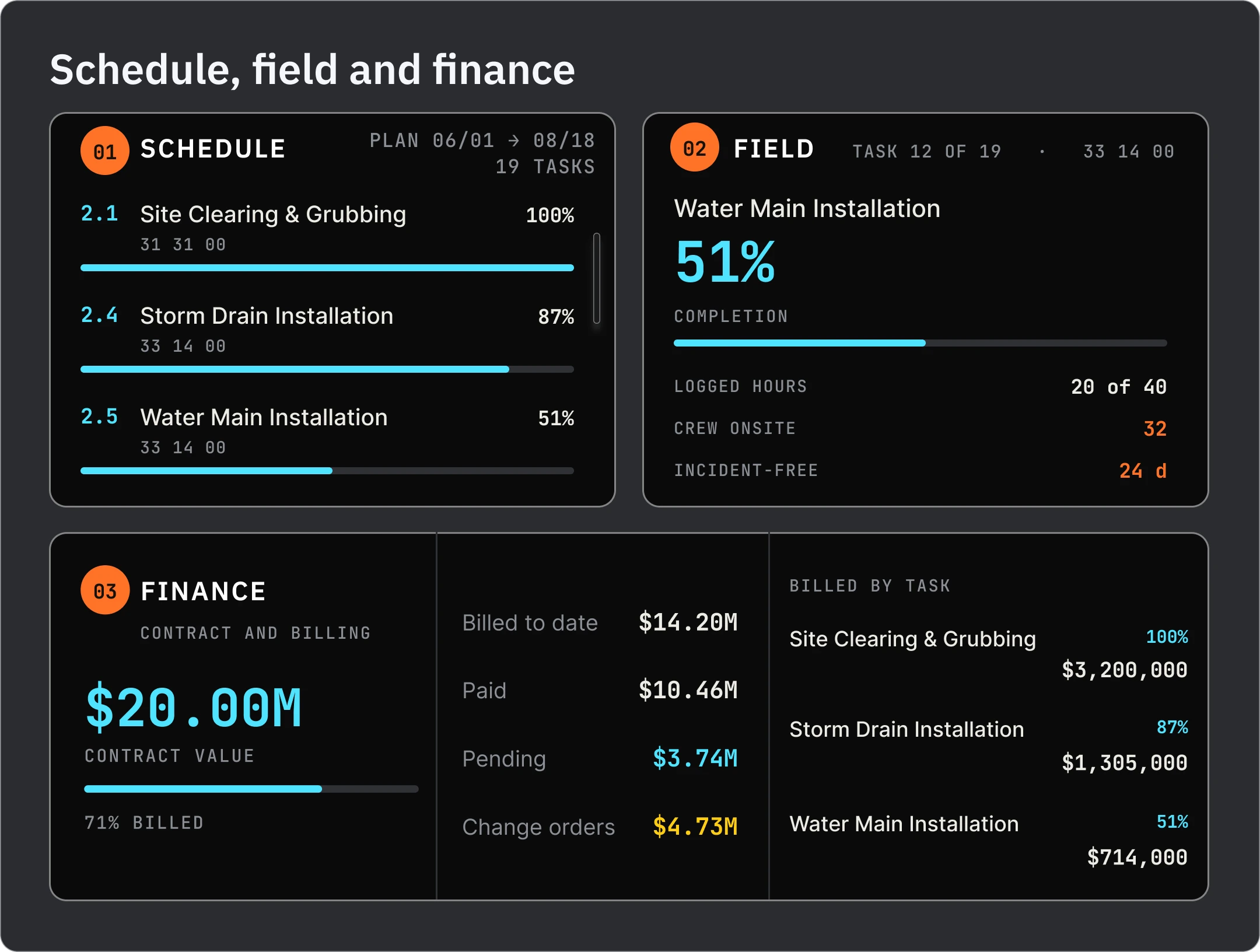Click Water Main Installation in billed list

[x=904, y=824]
